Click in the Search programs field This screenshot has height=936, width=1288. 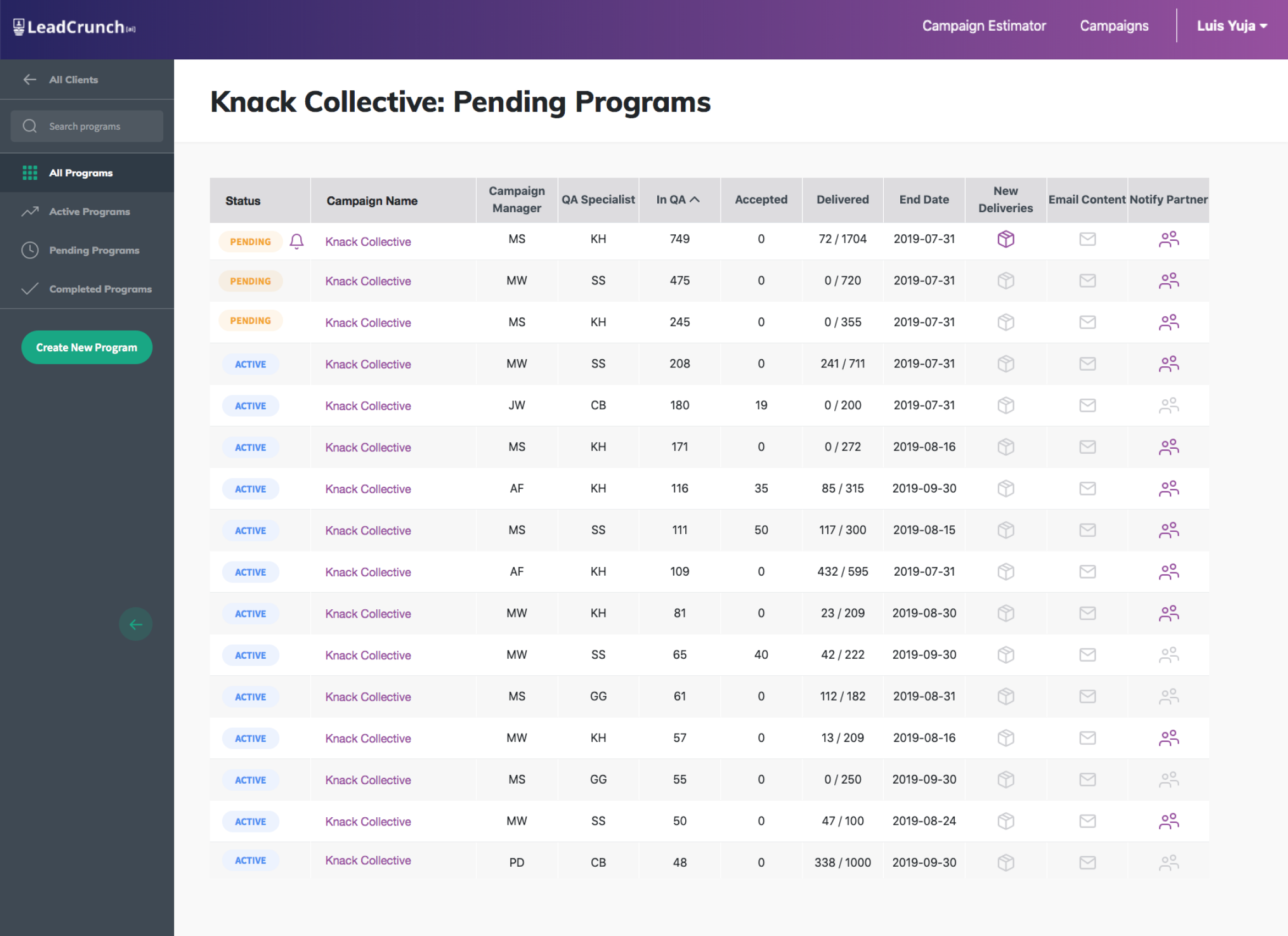[87, 126]
